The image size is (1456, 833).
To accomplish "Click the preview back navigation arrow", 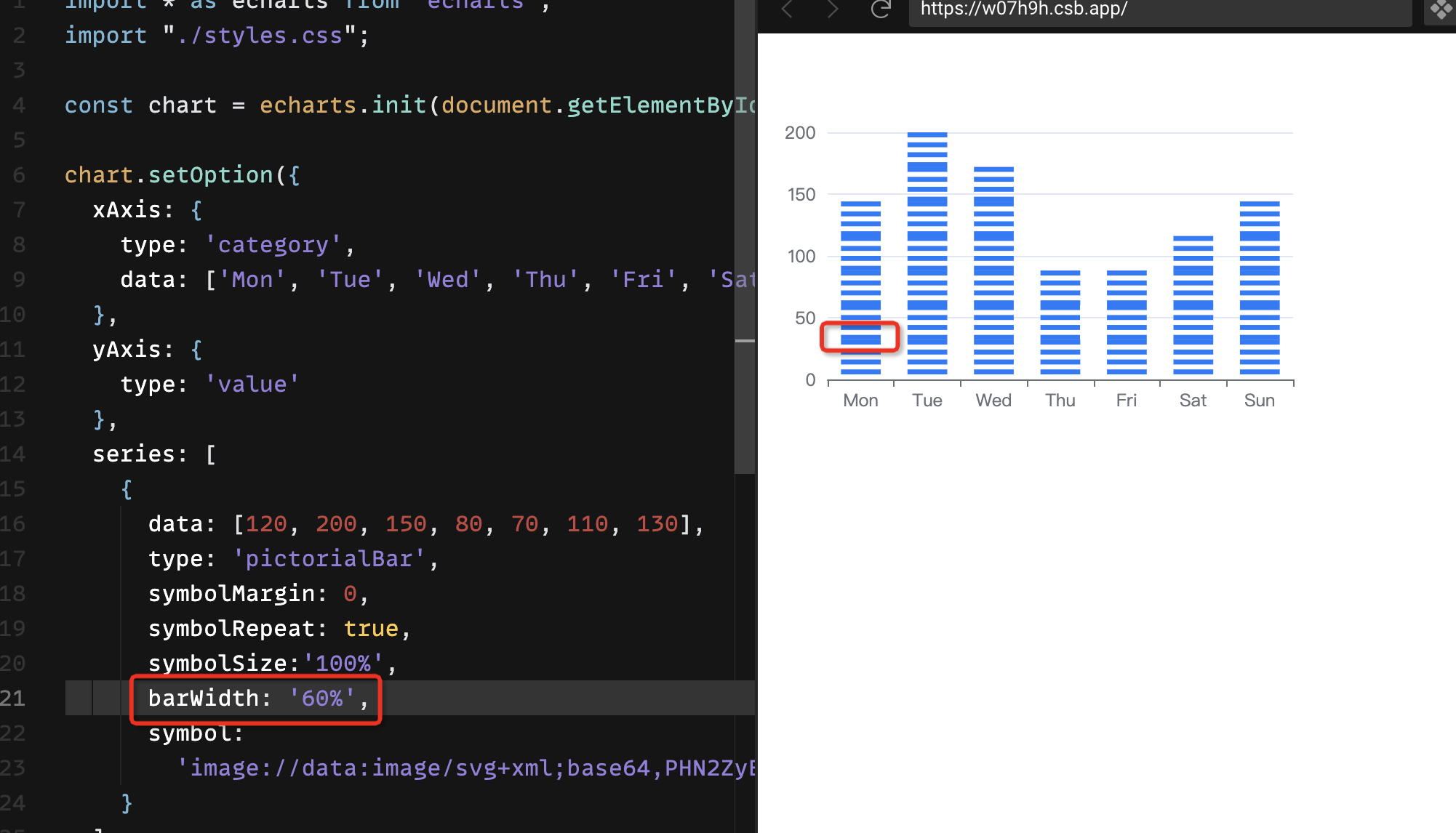I will [x=787, y=9].
